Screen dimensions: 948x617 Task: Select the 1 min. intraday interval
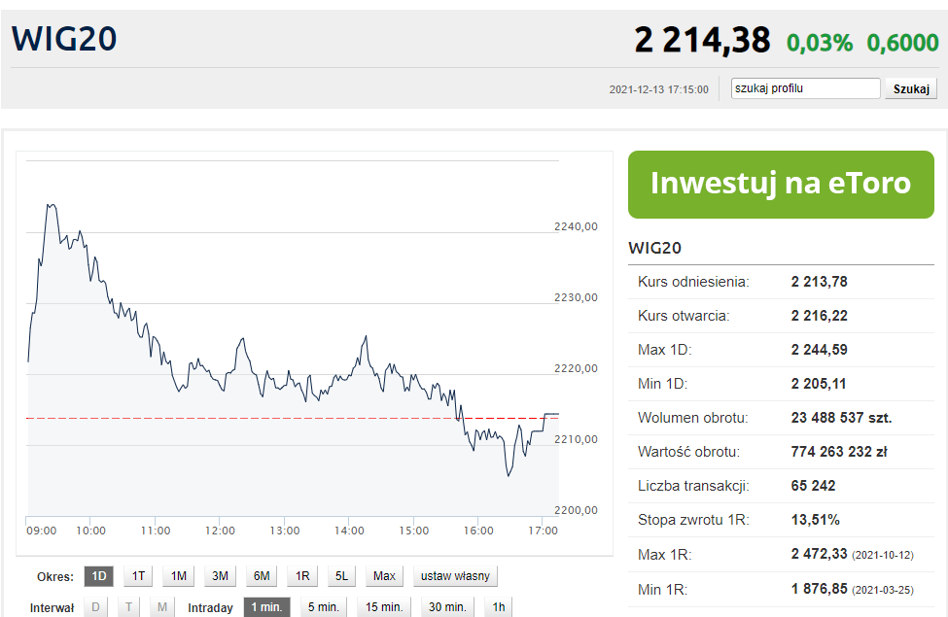[267, 607]
